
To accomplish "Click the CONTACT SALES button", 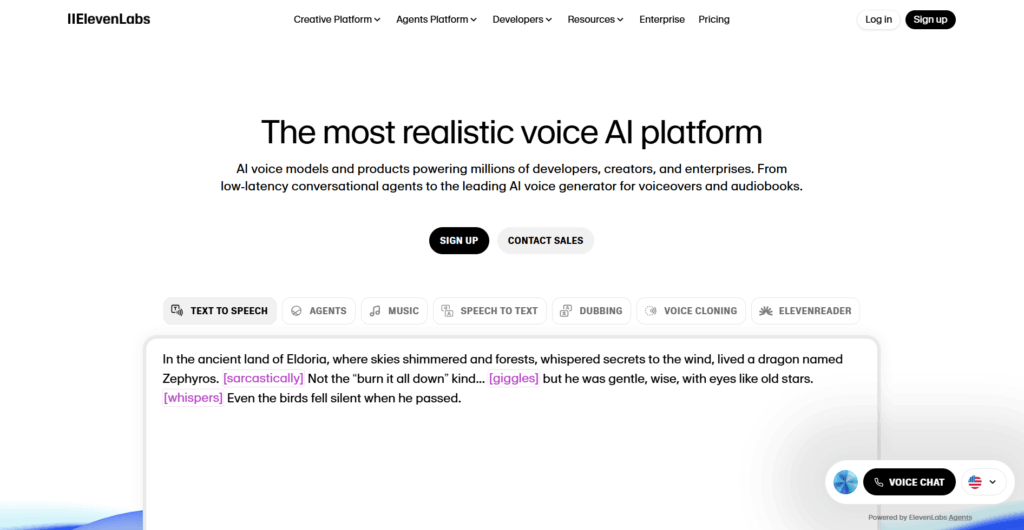I will [545, 240].
